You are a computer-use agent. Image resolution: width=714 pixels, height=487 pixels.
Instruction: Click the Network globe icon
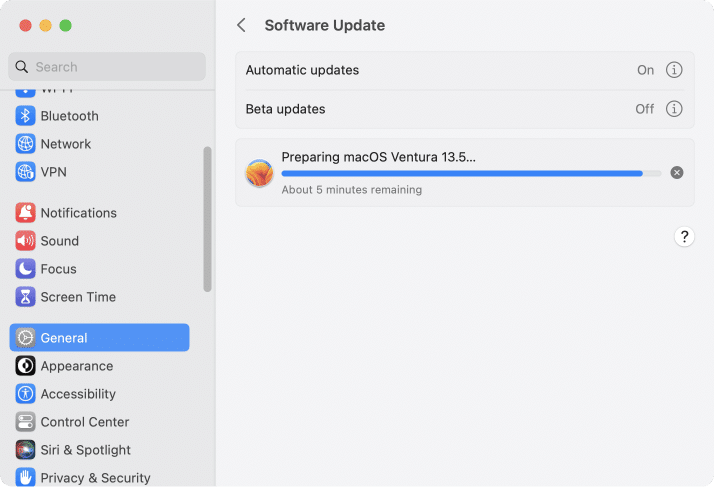25,144
